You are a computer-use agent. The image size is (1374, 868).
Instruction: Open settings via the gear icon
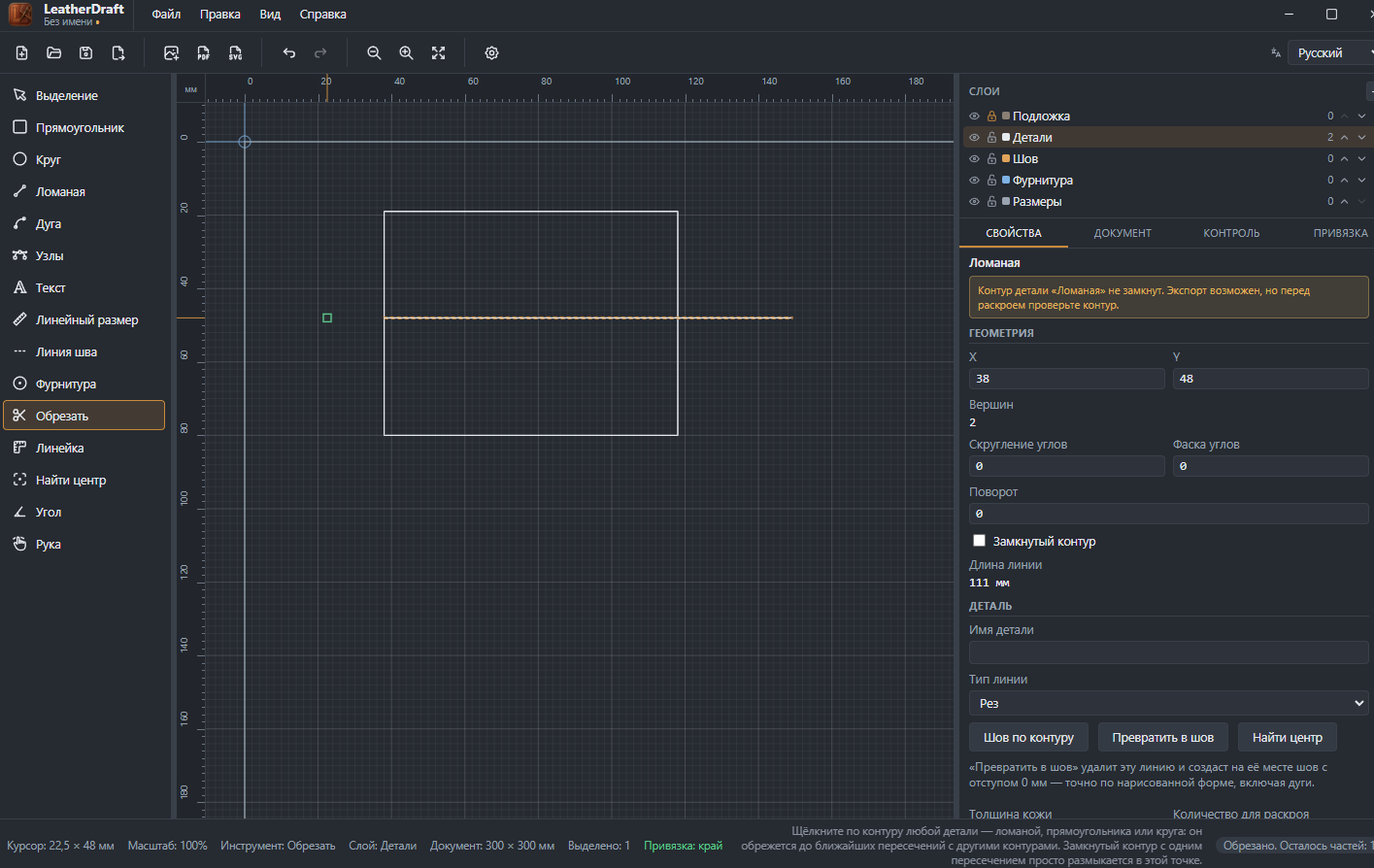492,53
